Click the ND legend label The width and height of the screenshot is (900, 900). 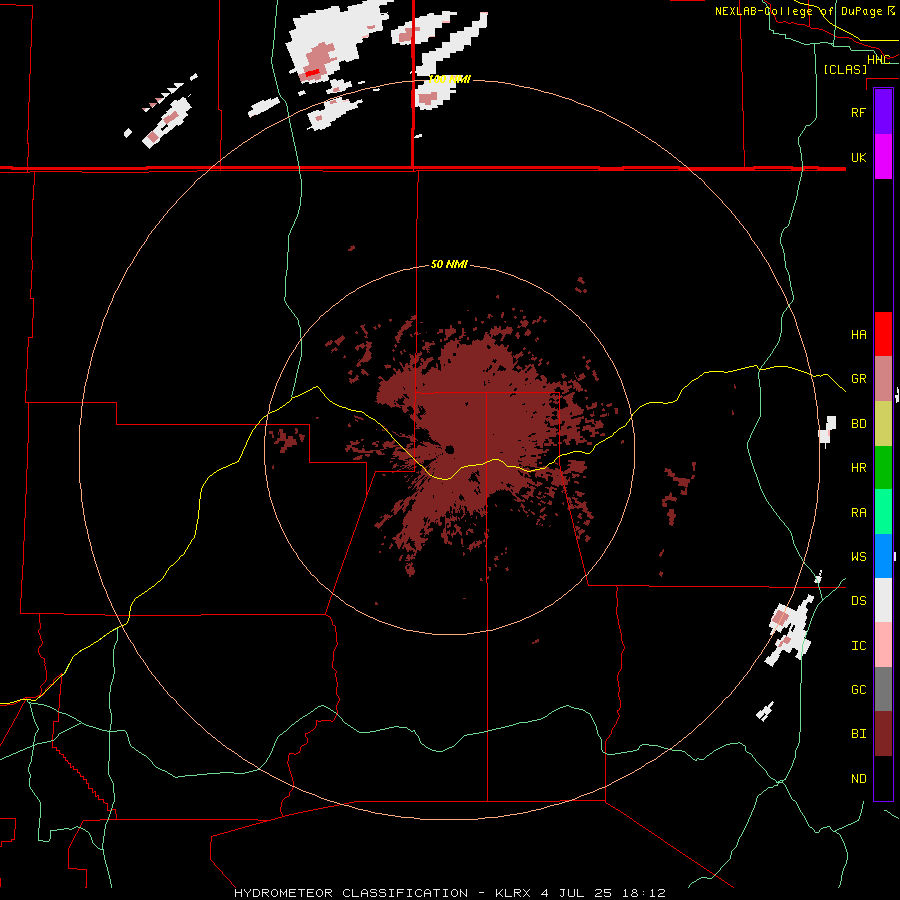coord(858,779)
